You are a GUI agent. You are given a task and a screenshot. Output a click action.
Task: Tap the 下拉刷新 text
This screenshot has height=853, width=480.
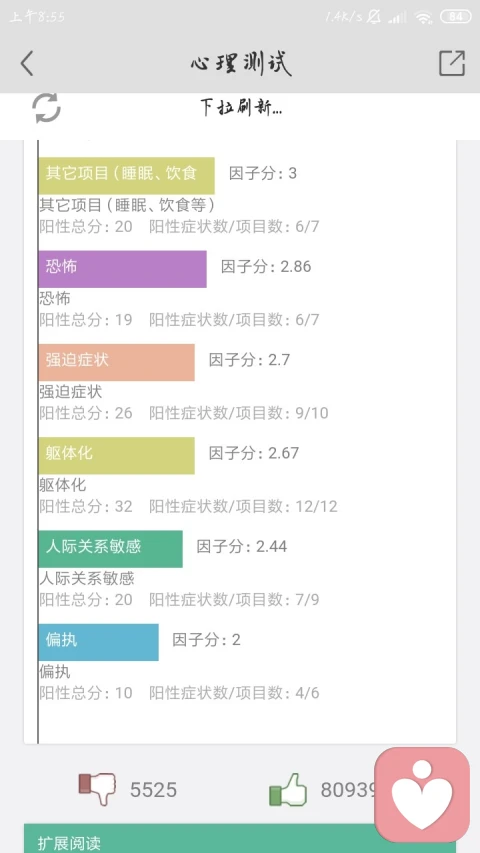tap(241, 108)
